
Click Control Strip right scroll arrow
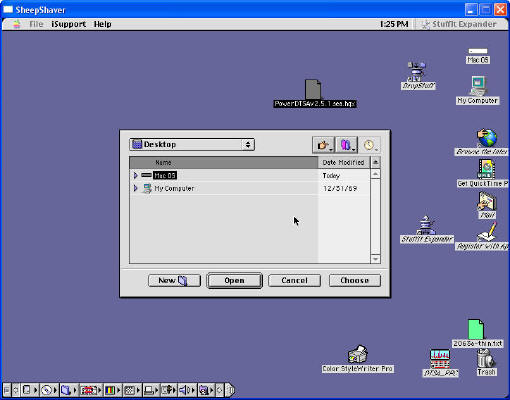(220, 390)
